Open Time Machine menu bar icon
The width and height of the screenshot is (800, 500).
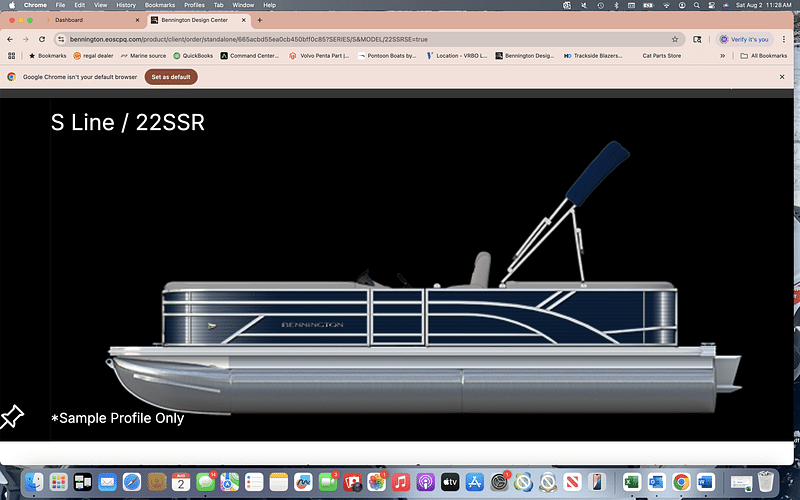pyautogui.click(x=601, y=5)
